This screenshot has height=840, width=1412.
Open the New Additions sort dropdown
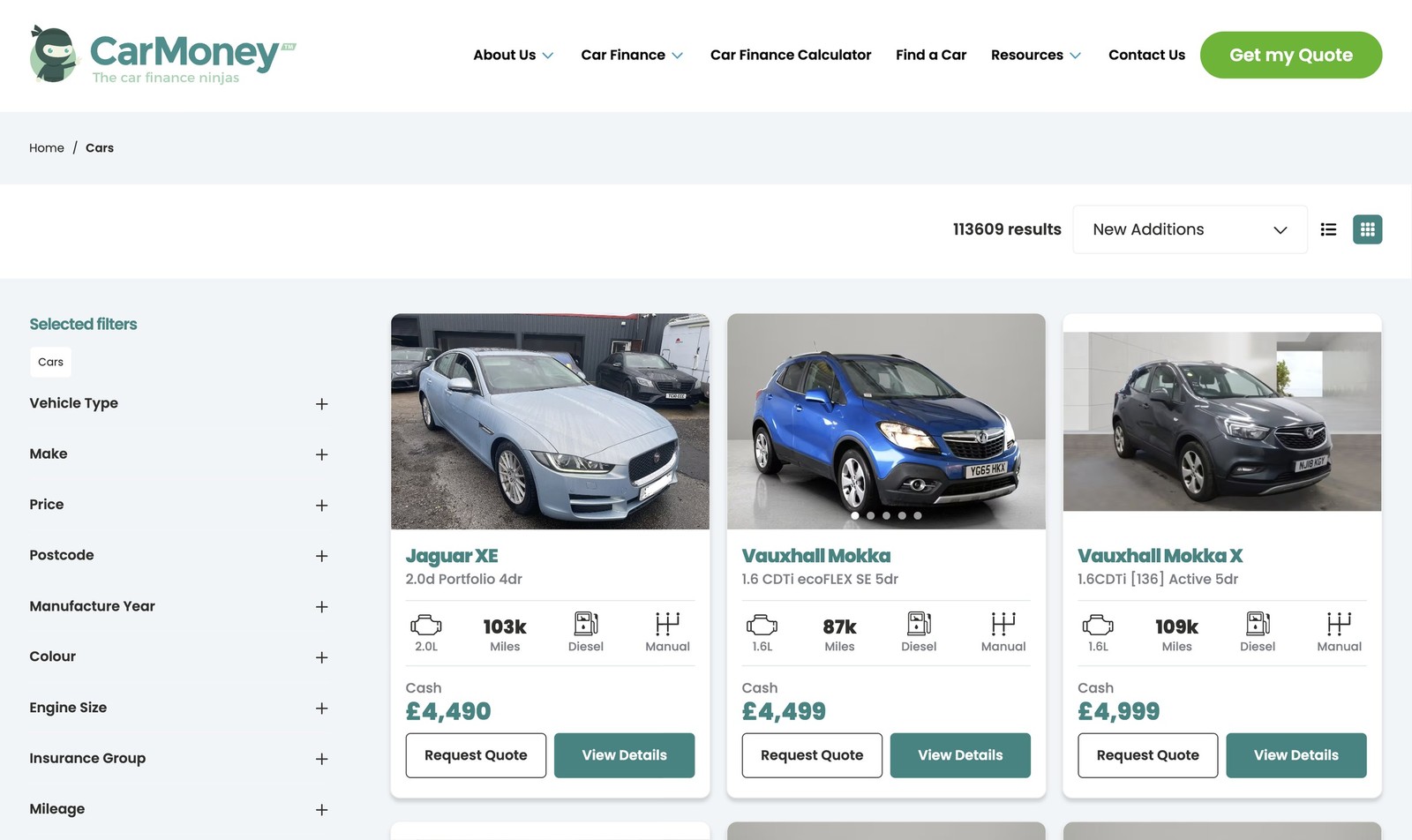1190,229
